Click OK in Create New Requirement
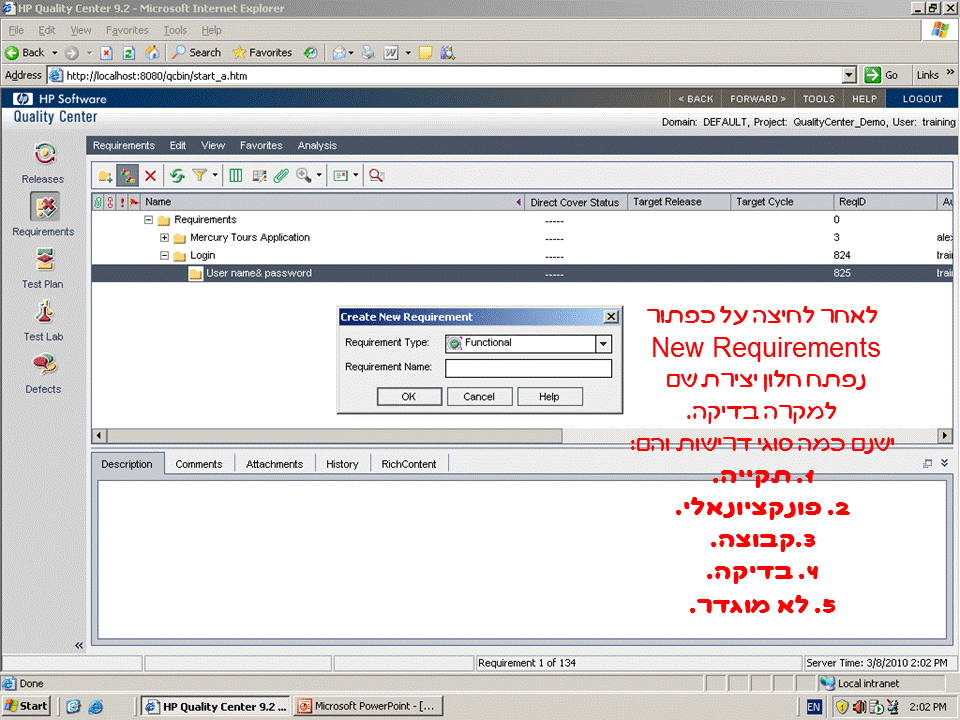This screenshot has height=720, width=960. click(409, 397)
